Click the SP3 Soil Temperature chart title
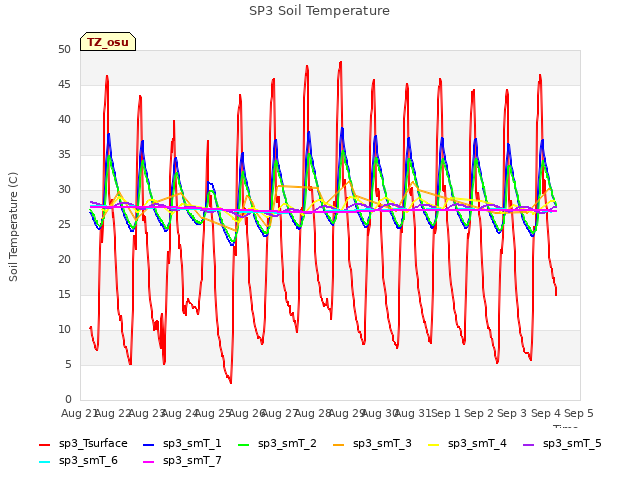The height and width of the screenshot is (480, 640). click(320, 11)
